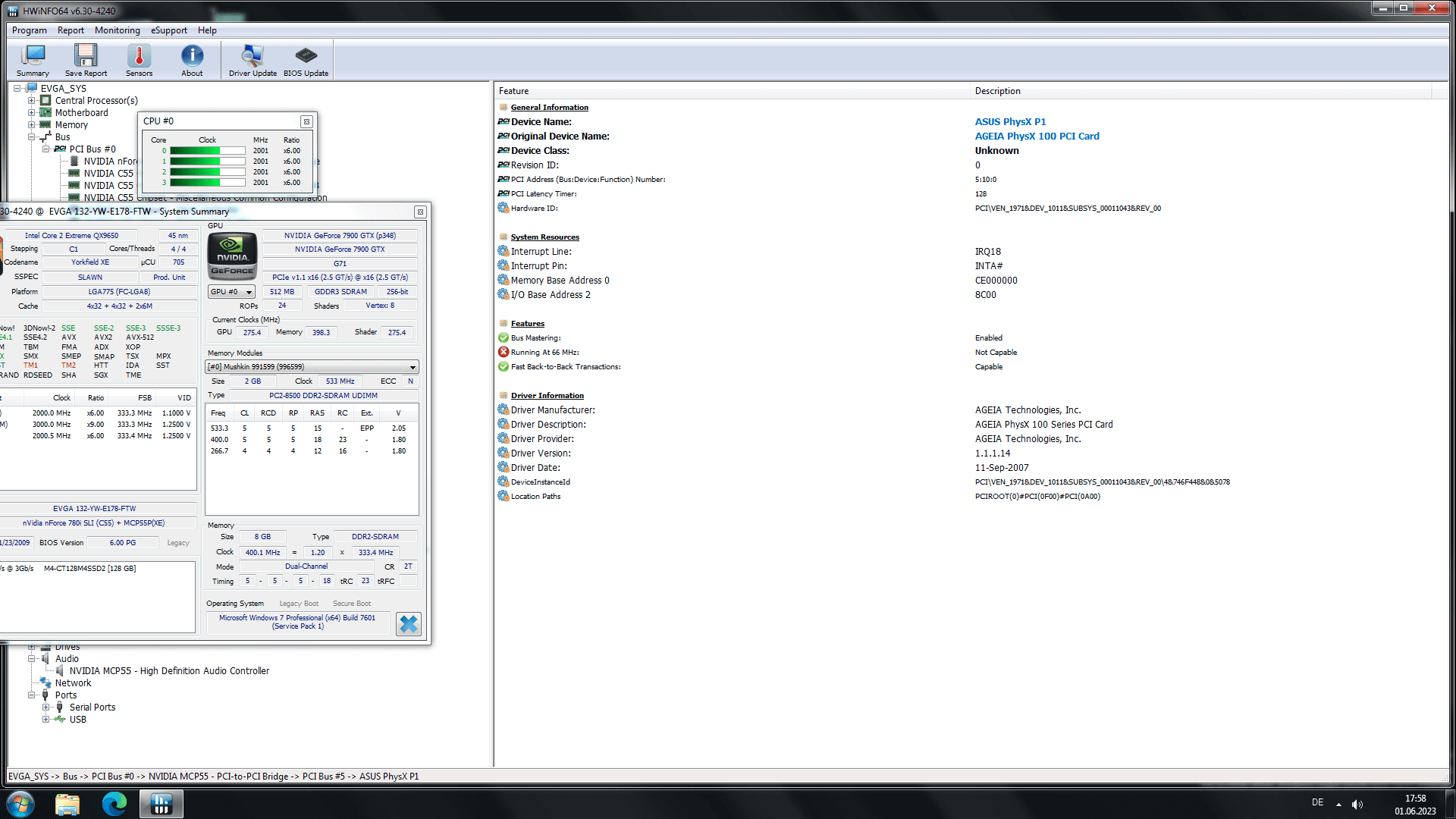
Task: Click the blue X button in System Summary
Action: tap(409, 624)
